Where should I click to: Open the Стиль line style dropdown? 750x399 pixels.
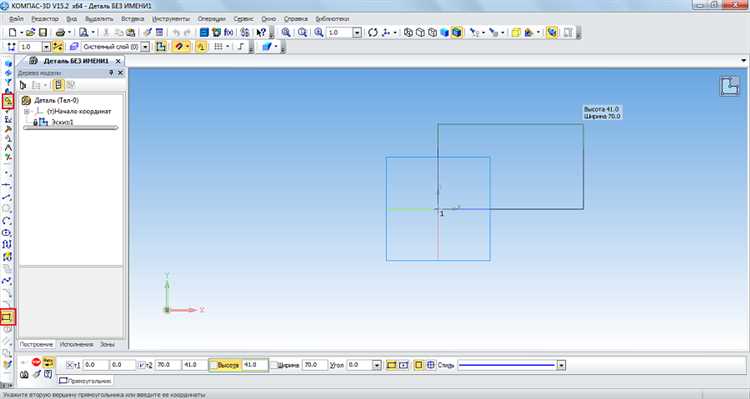[x=561, y=365]
